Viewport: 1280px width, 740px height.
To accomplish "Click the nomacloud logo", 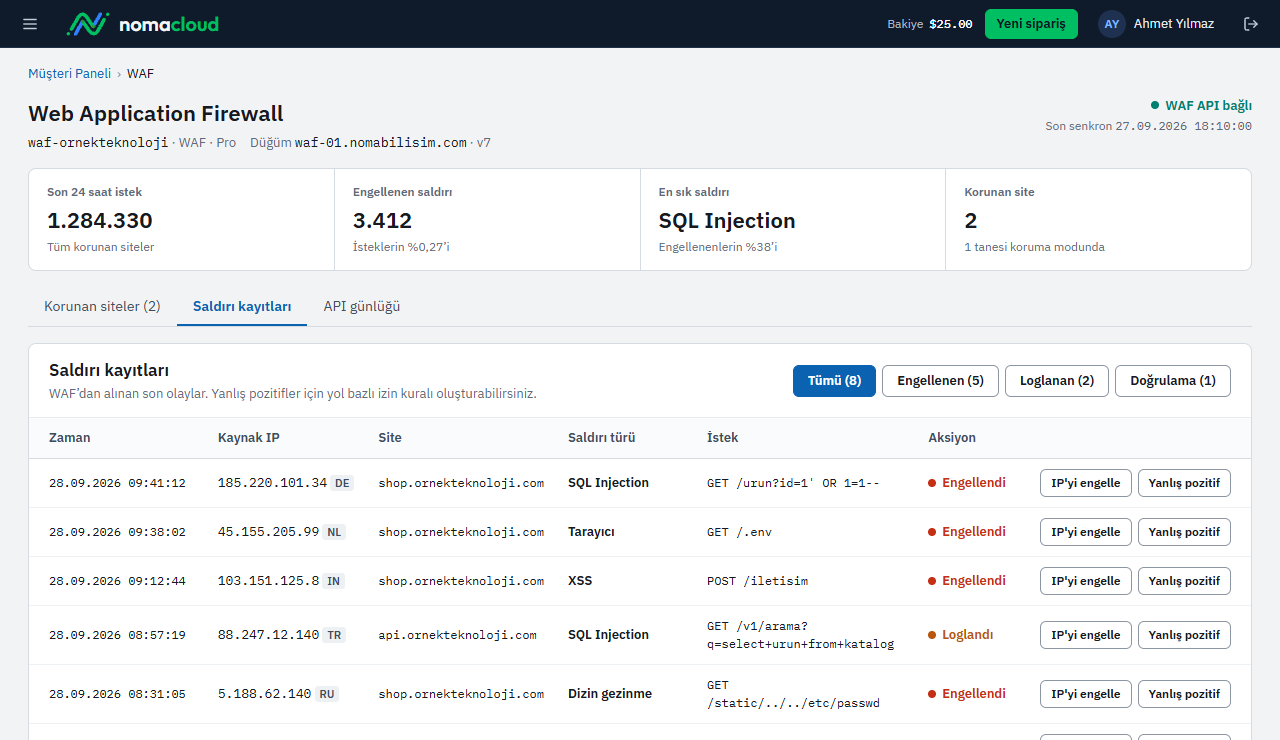I will pos(142,24).
